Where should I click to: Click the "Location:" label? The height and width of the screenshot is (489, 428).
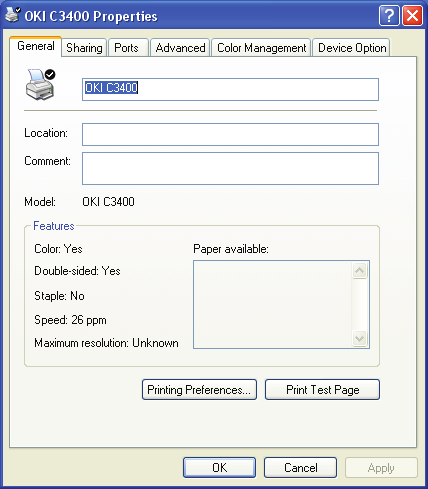[x=46, y=133]
